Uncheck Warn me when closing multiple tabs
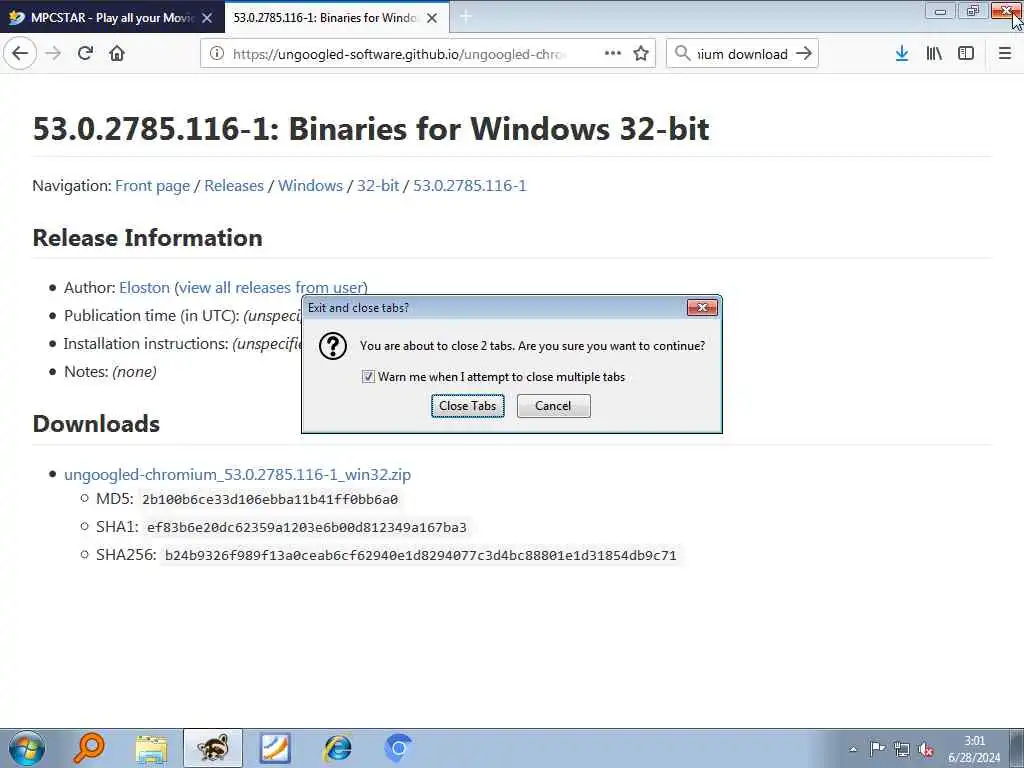The image size is (1024, 768). (368, 377)
